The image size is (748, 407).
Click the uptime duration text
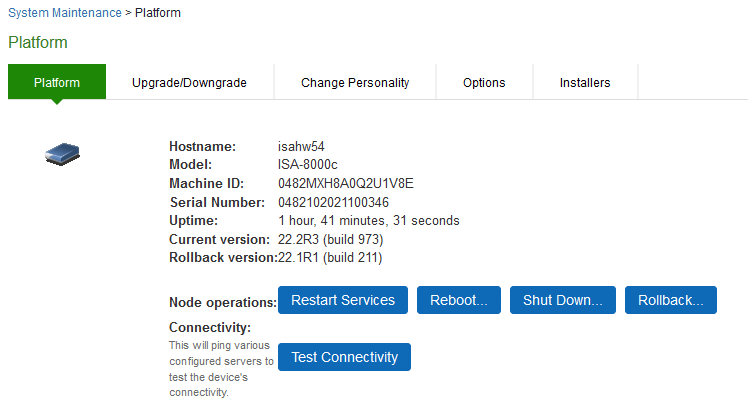368,220
